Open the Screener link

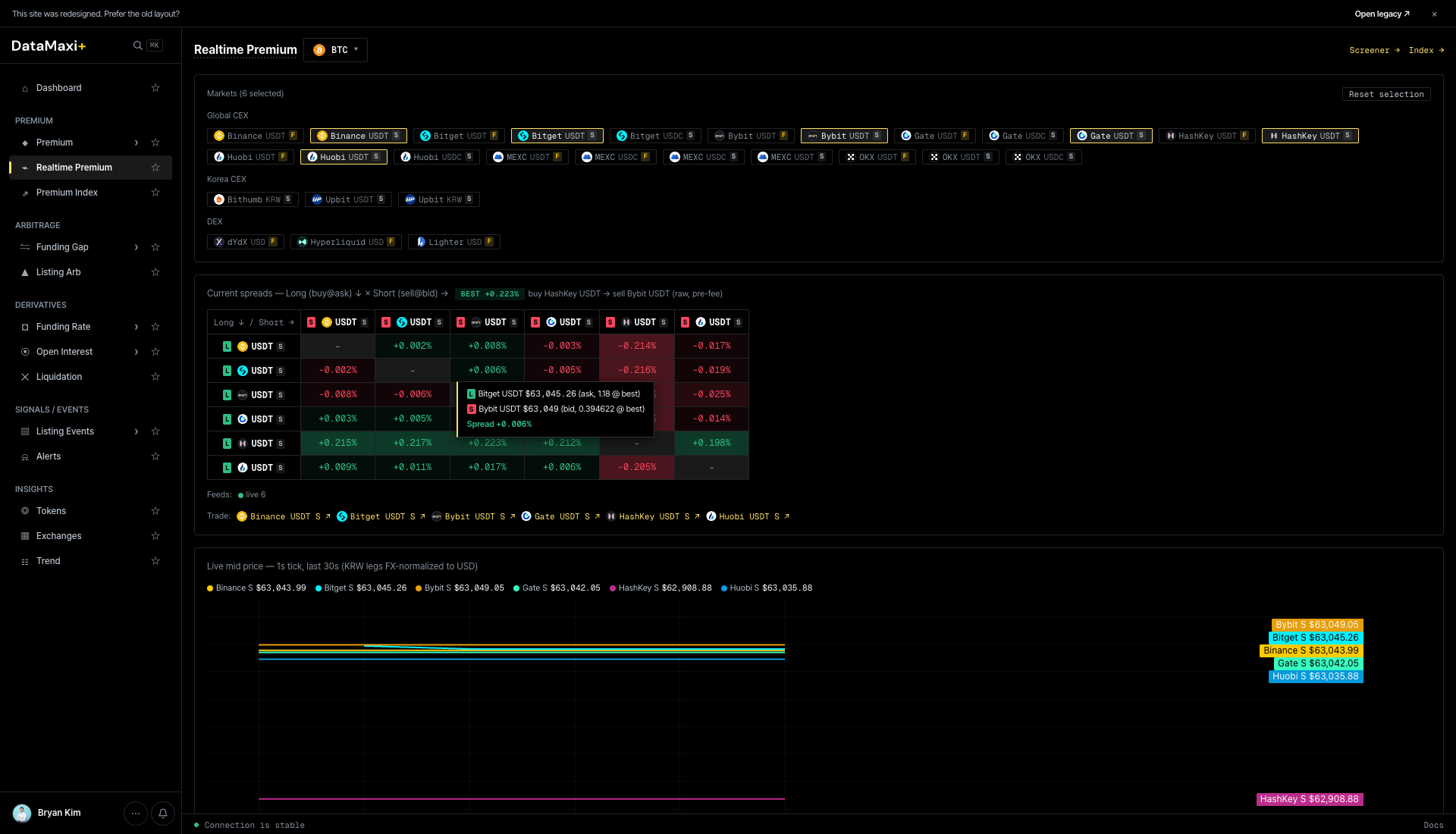(x=1374, y=50)
